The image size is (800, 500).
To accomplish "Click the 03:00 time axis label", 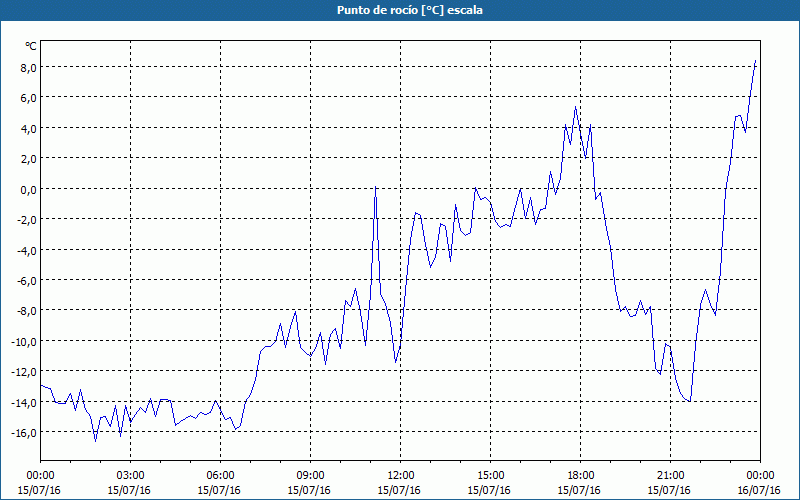I will (131, 476).
